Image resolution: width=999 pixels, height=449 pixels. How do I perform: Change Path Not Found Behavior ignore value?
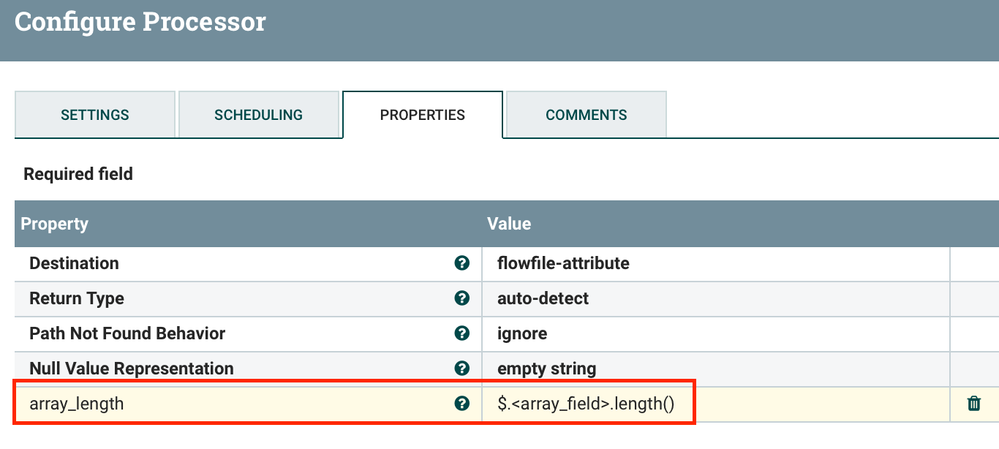coord(522,333)
